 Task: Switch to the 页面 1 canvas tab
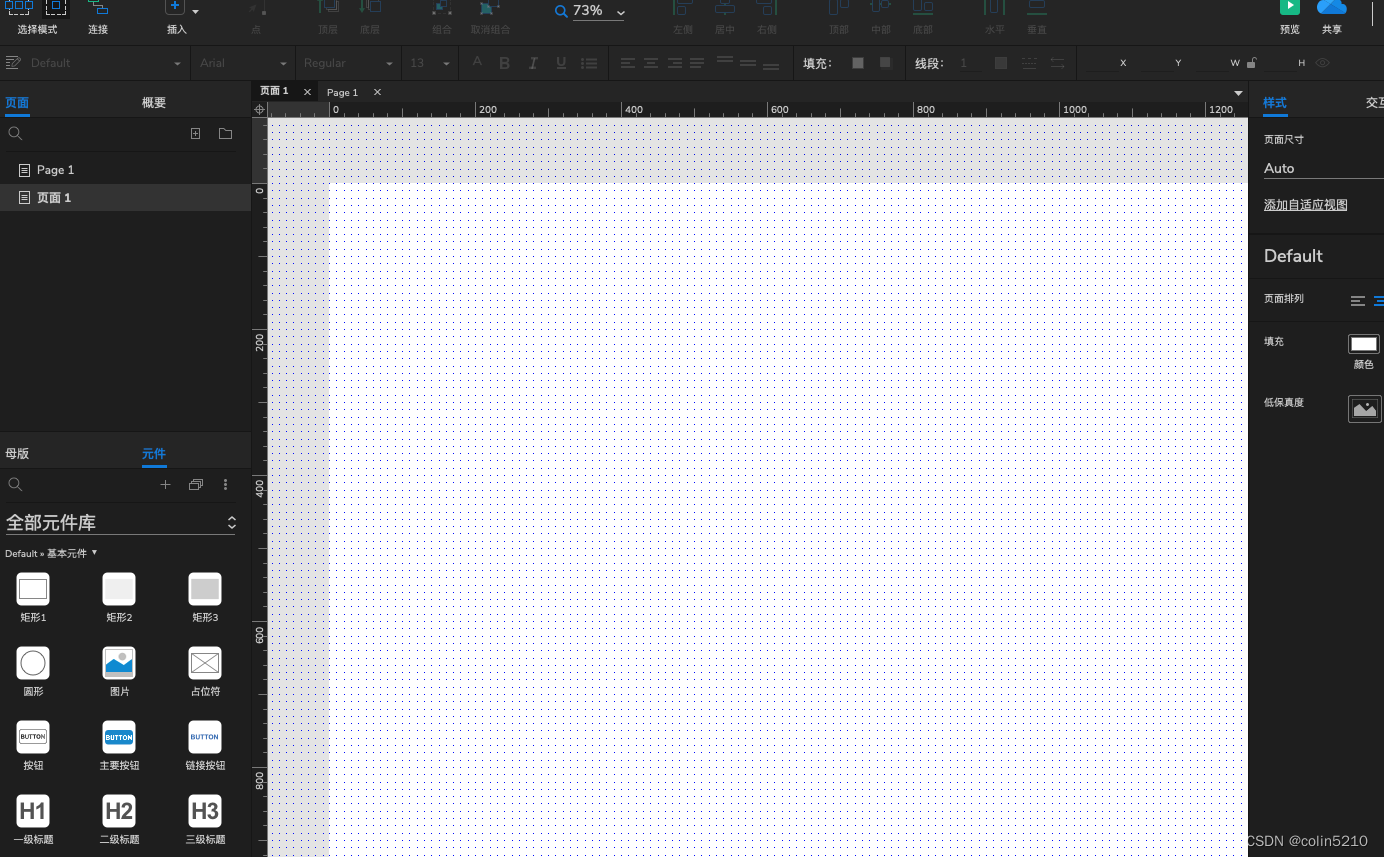coord(275,91)
